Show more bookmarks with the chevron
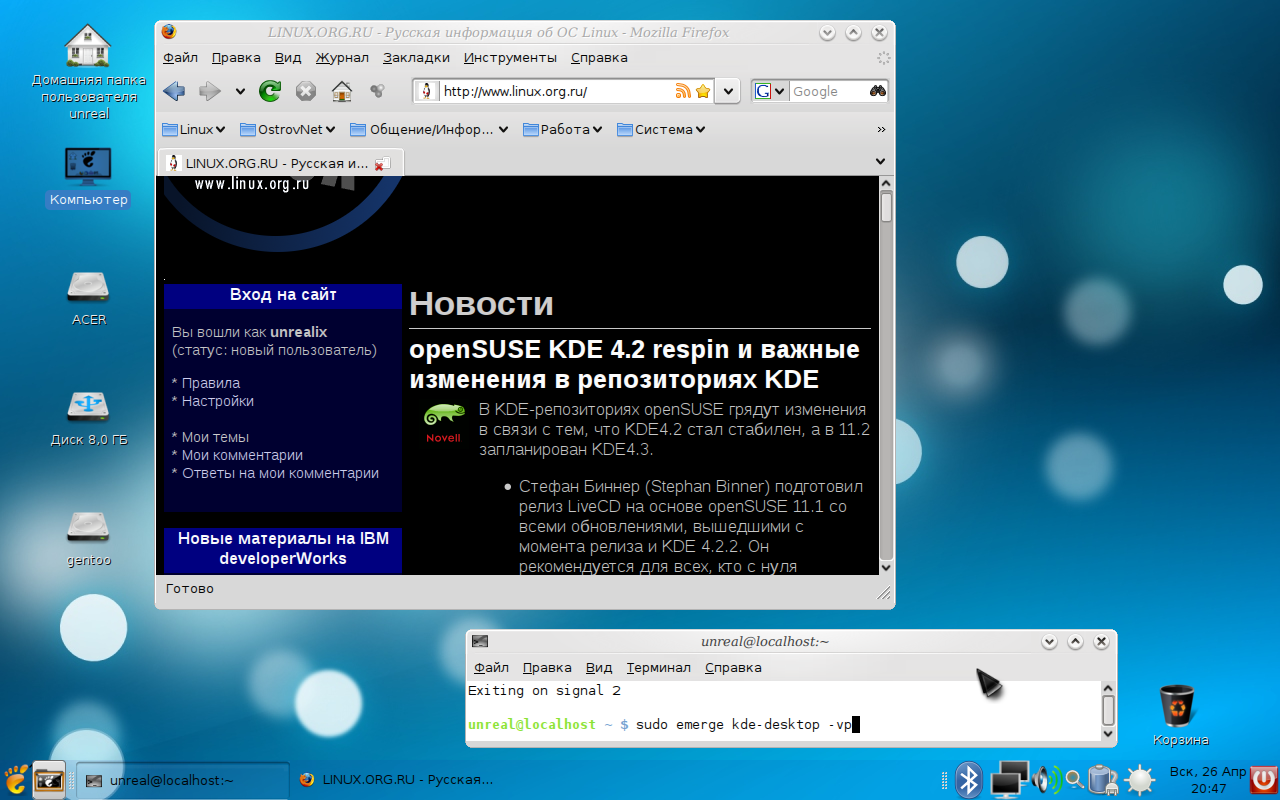Image resolution: width=1280 pixels, height=800 pixels. point(881,129)
